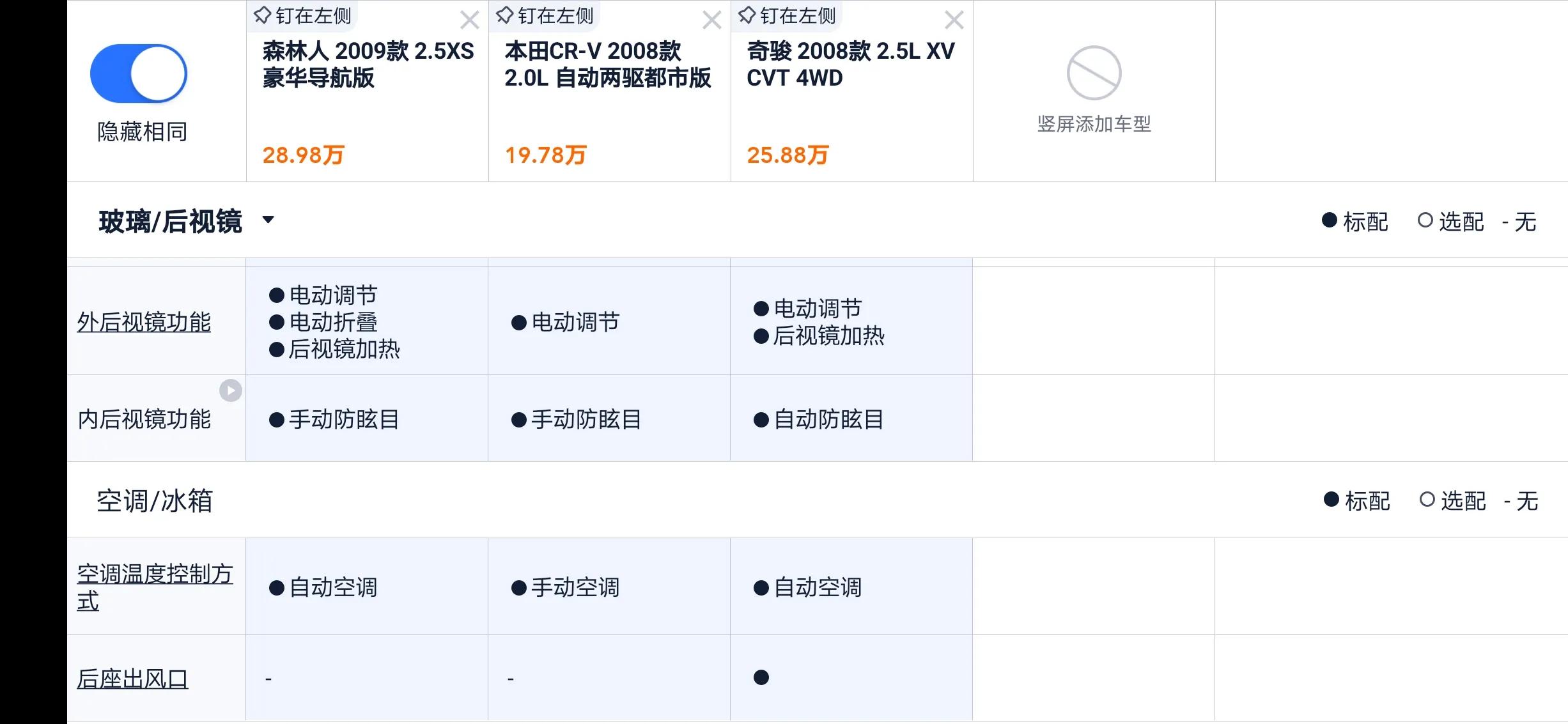The height and width of the screenshot is (724, 1568).
Task: Remove 本田CR-V from the comparison
Action: [711, 20]
